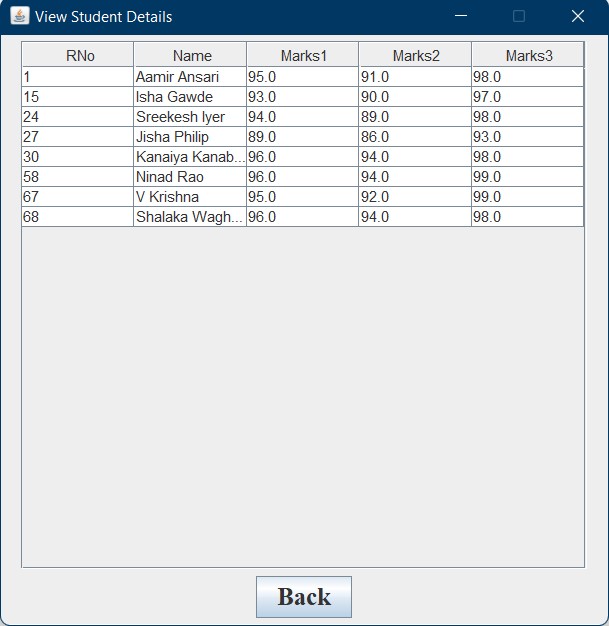Click Marks3 value 98.0 in roll 68 row
Viewport: 609px width, 626px height.
(528, 216)
